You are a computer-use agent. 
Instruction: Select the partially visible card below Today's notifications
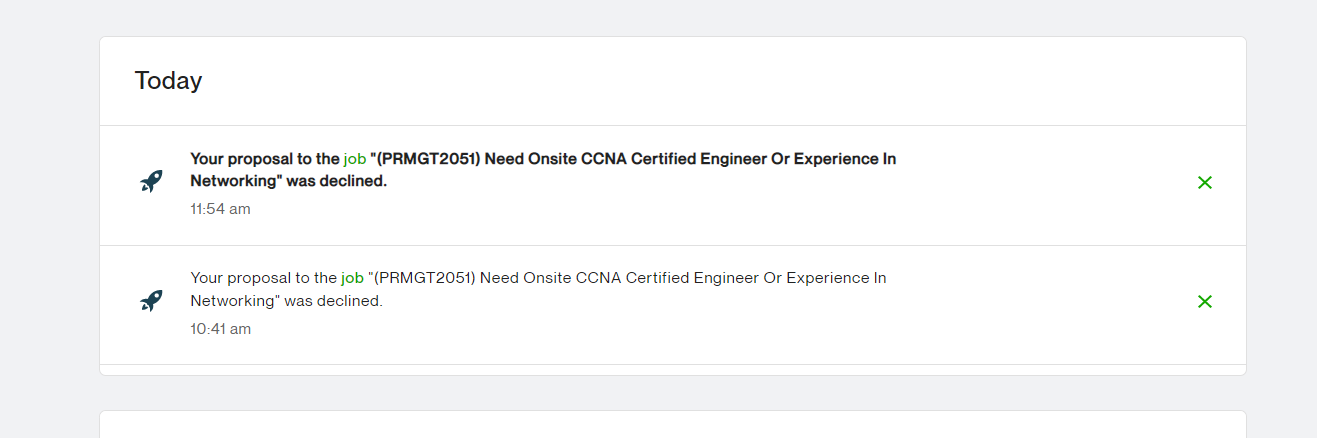[x=673, y=424]
